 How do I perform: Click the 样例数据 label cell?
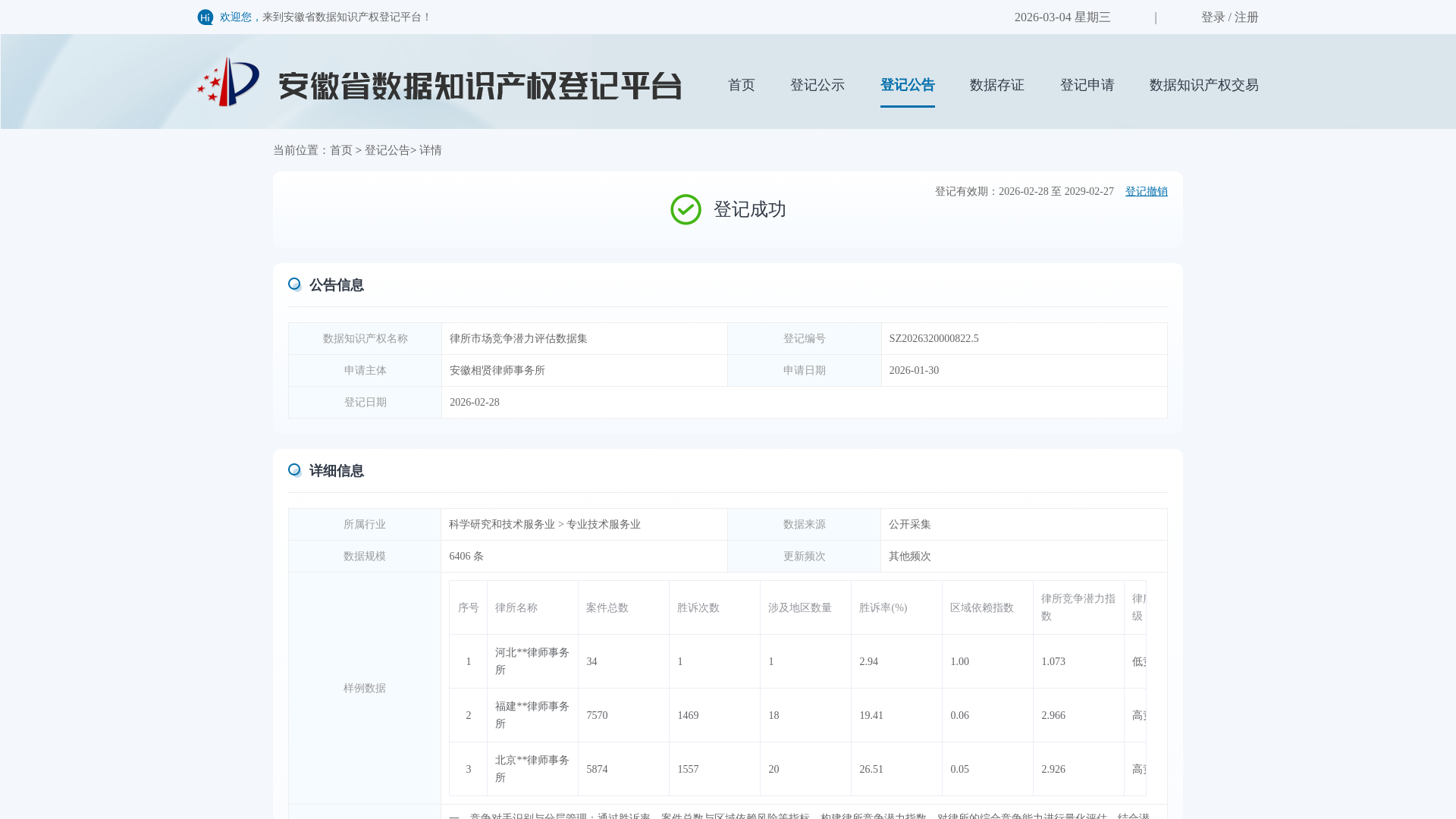point(365,689)
